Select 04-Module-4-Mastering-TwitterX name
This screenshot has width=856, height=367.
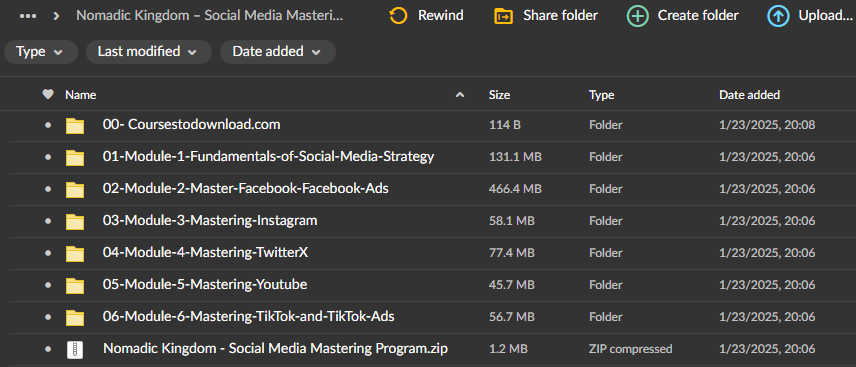point(206,252)
